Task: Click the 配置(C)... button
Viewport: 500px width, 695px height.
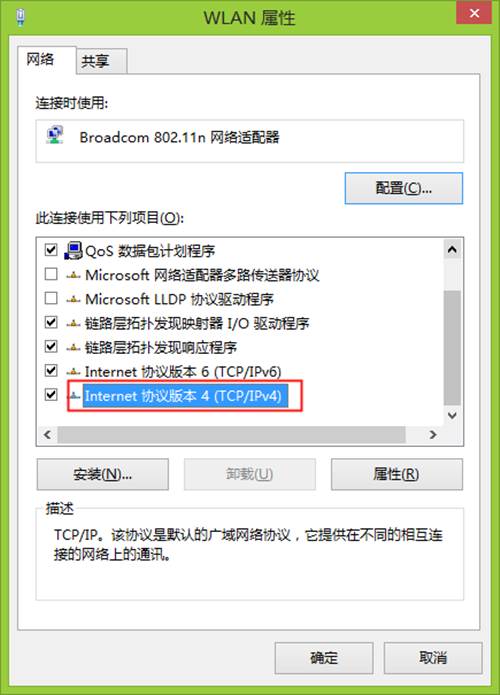Action: (404, 188)
